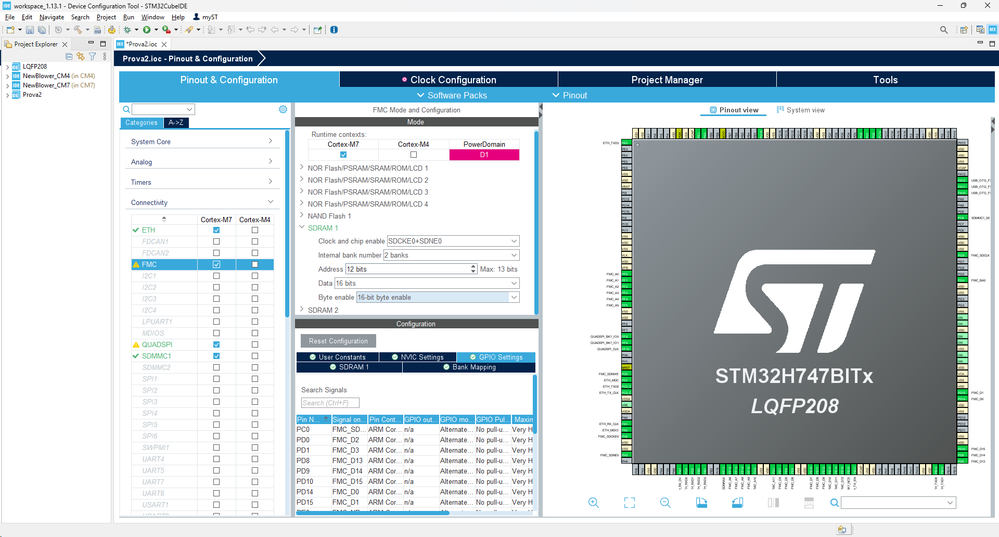Click the debug bug icon
The height and width of the screenshot is (537, 999).
[127, 30]
